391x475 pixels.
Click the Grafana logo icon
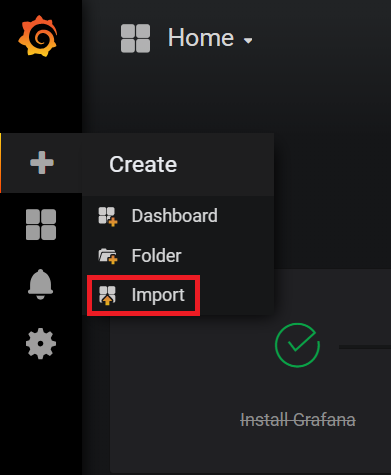pos(38,36)
